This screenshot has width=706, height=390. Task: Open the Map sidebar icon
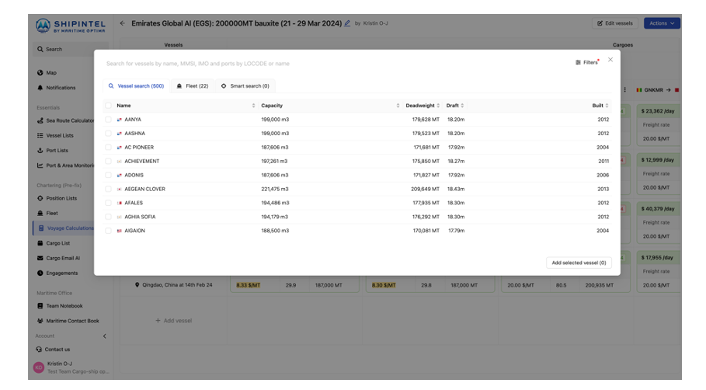(x=40, y=73)
